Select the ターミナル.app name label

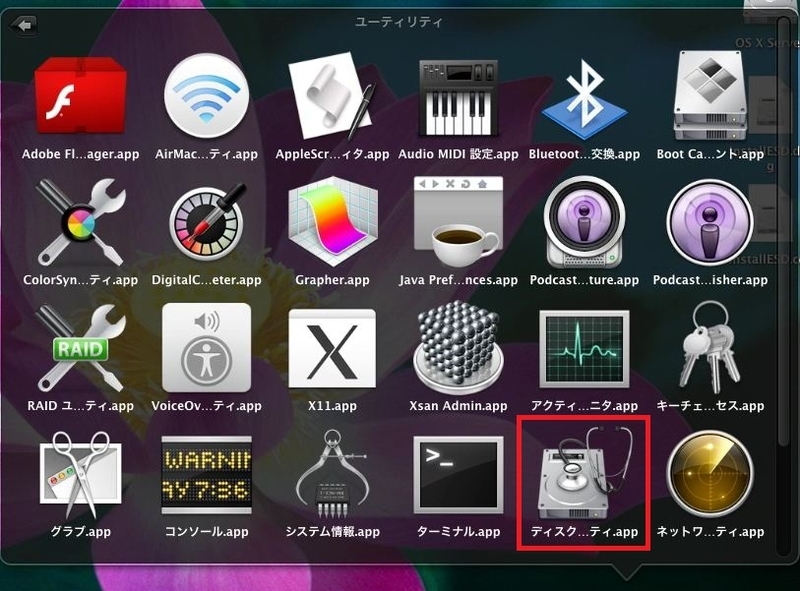pyautogui.click(x=458, y=531)
